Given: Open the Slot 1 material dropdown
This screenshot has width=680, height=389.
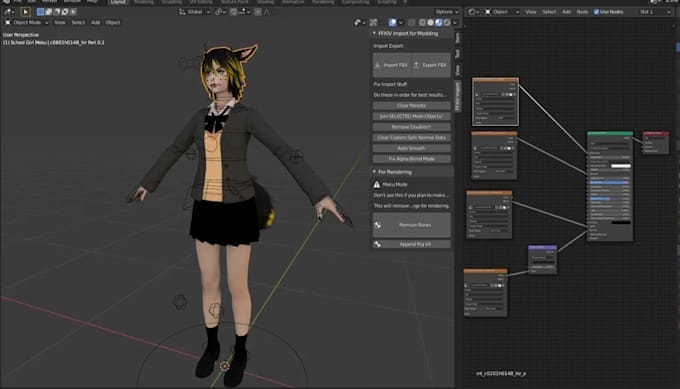Looking at the screenshot, I should [x=654, y=12].
